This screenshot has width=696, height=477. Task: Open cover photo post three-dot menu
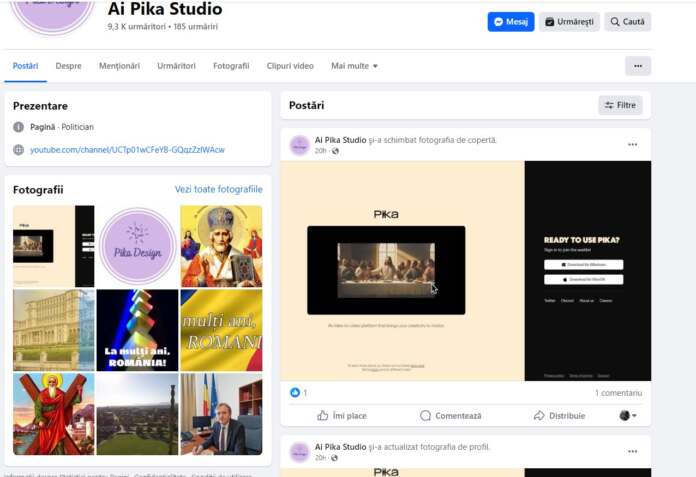click(633, 145)
